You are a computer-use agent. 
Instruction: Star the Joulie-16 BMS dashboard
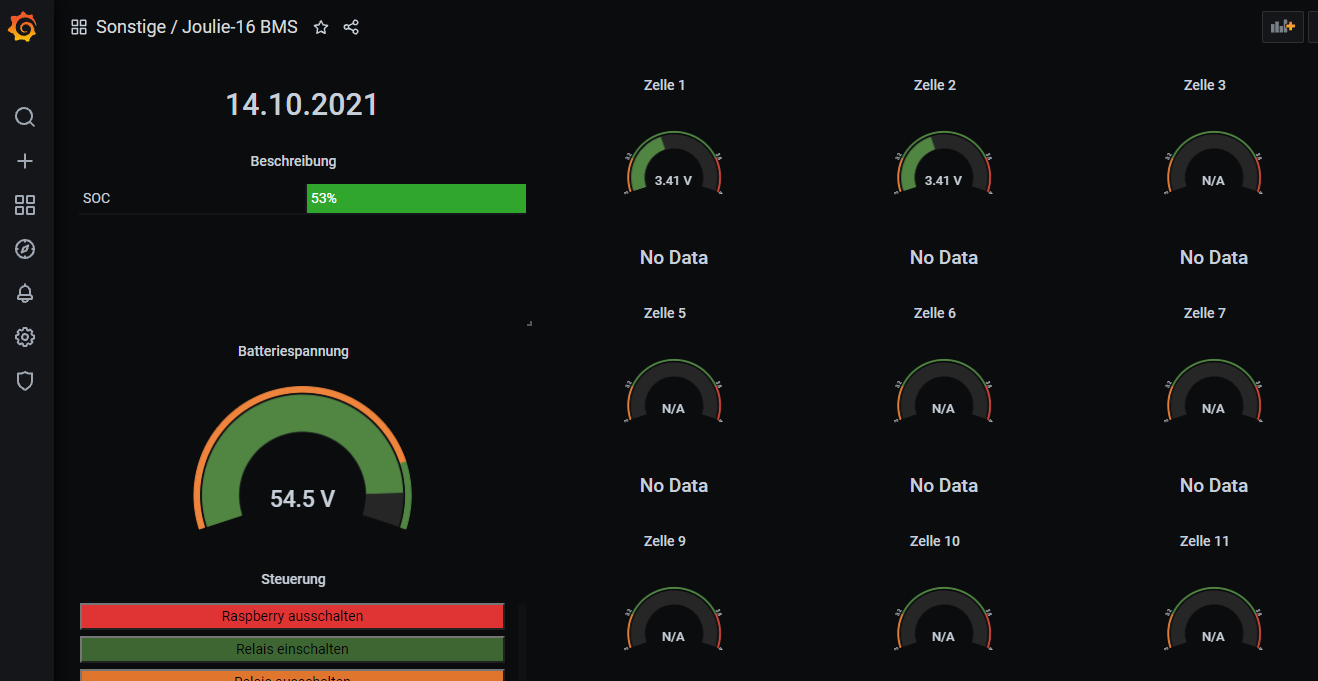[x=321, y=28]
